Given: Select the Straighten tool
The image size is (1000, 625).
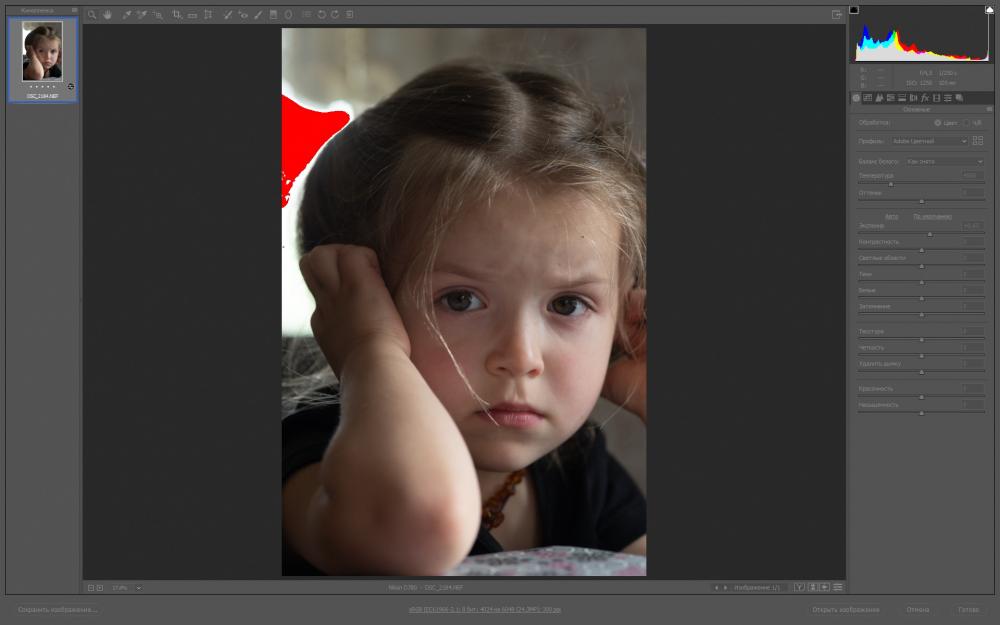Looking at the screenshot, I should [192, 14].
